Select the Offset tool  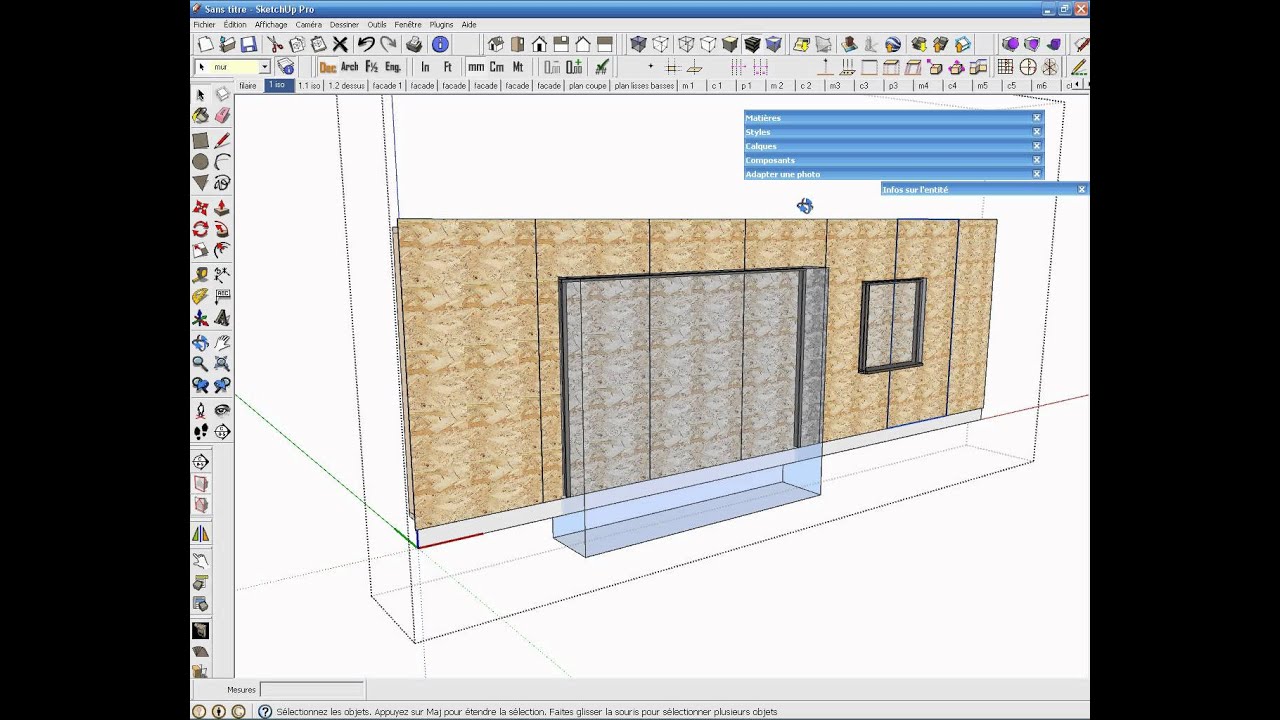point(222,250)
